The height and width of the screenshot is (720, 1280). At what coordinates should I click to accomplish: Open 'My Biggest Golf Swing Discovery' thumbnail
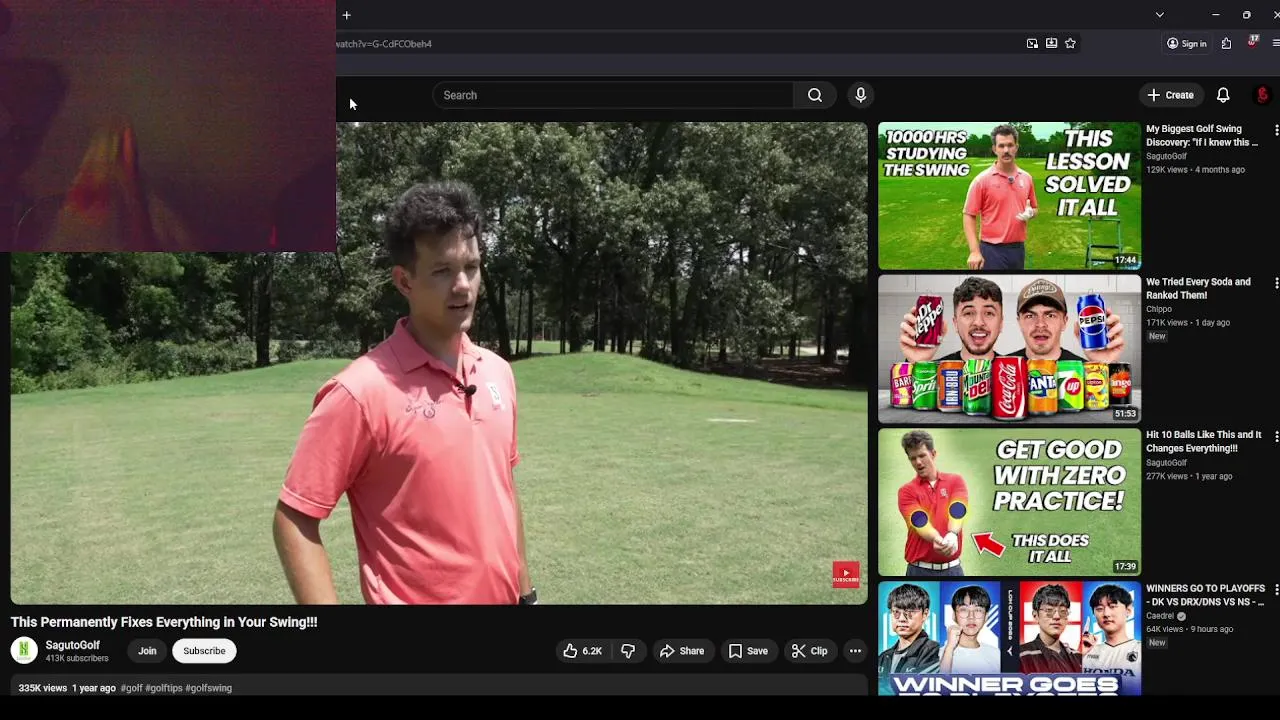pyautogui.click(x=1009, y=196)
